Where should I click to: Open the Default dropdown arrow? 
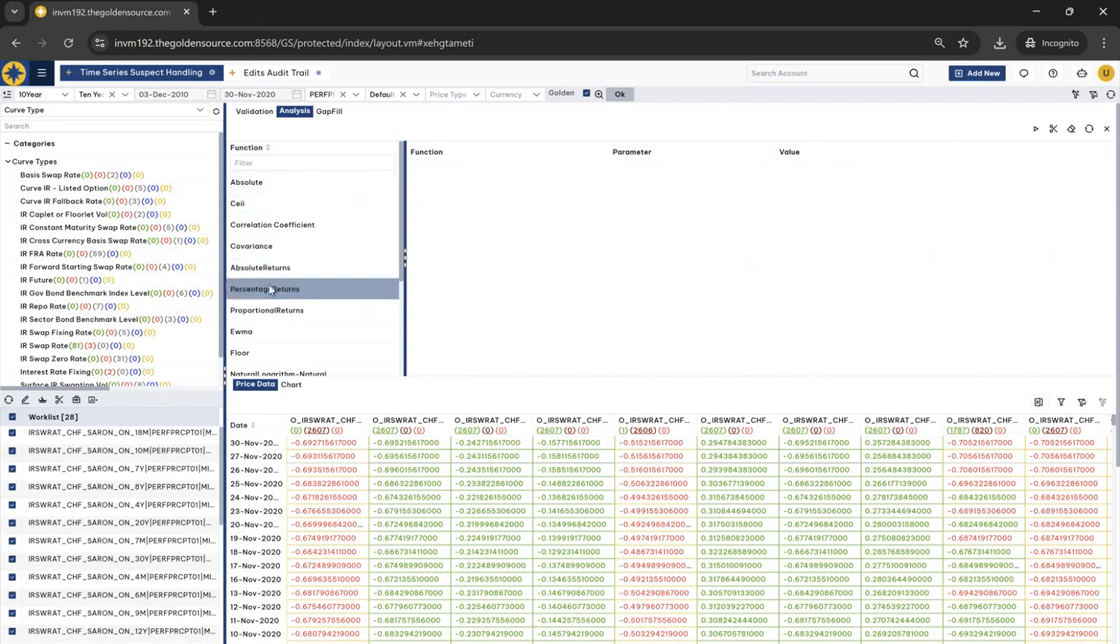coord(416,94)
